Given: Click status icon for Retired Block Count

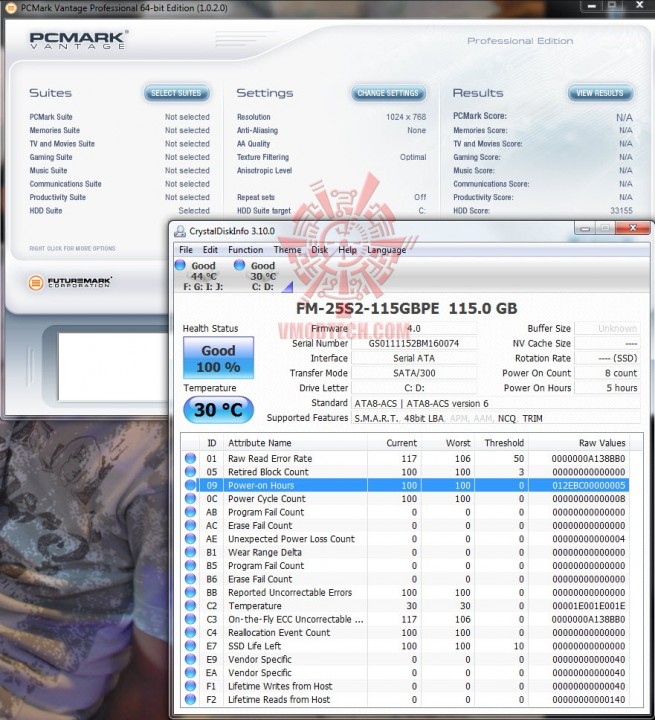Looking at the screenshot, I should (190, 472).
